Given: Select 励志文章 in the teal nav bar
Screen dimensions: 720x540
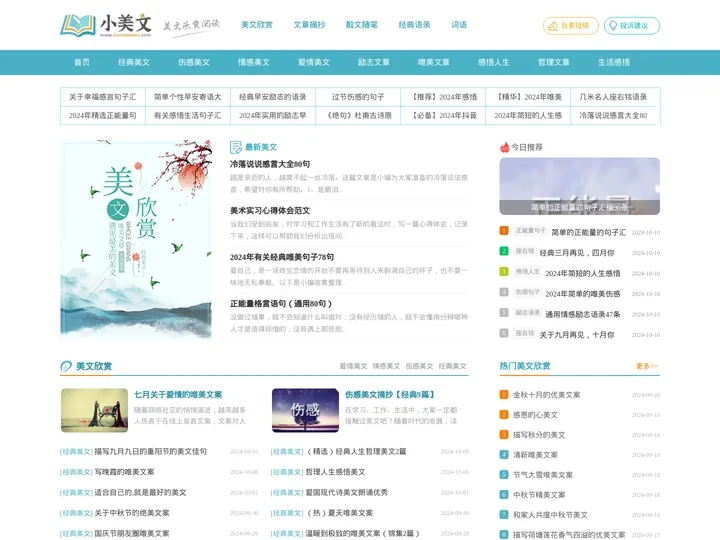Looking at the screenshot, I should tap(374, 62).
